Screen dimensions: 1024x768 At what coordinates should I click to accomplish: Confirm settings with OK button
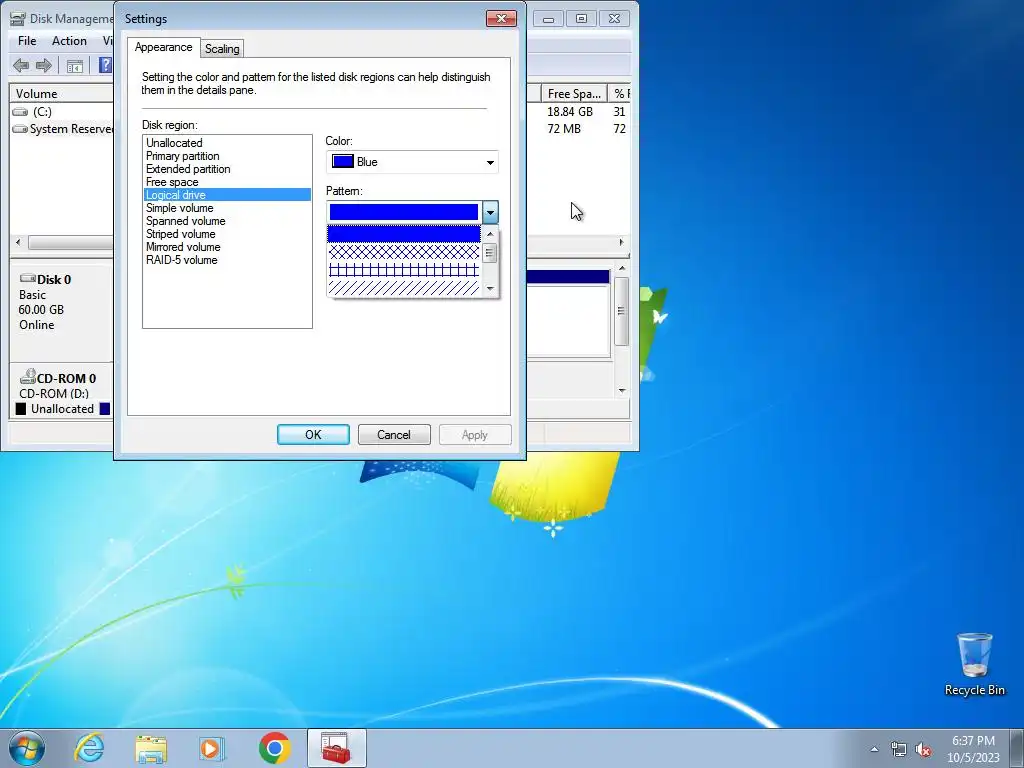point(313,434)
